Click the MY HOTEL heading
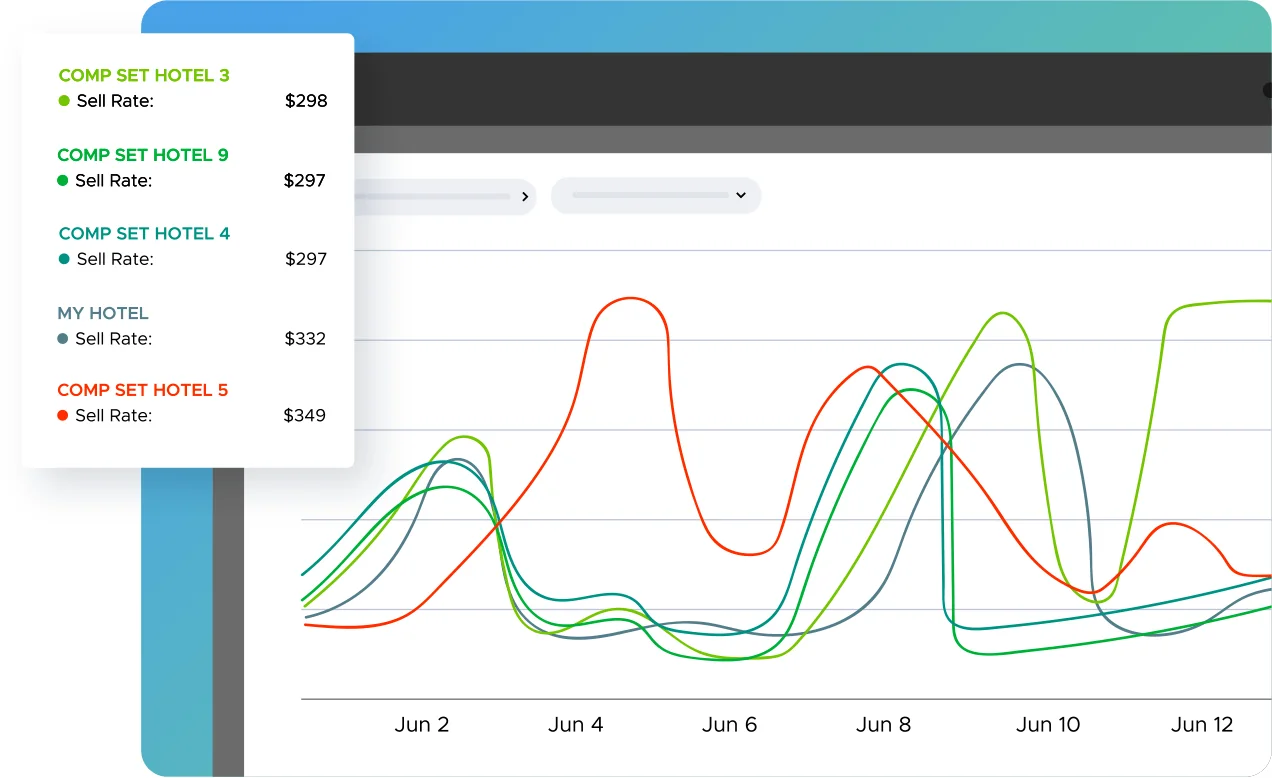The image size is (1272, 778). (103, 313)
